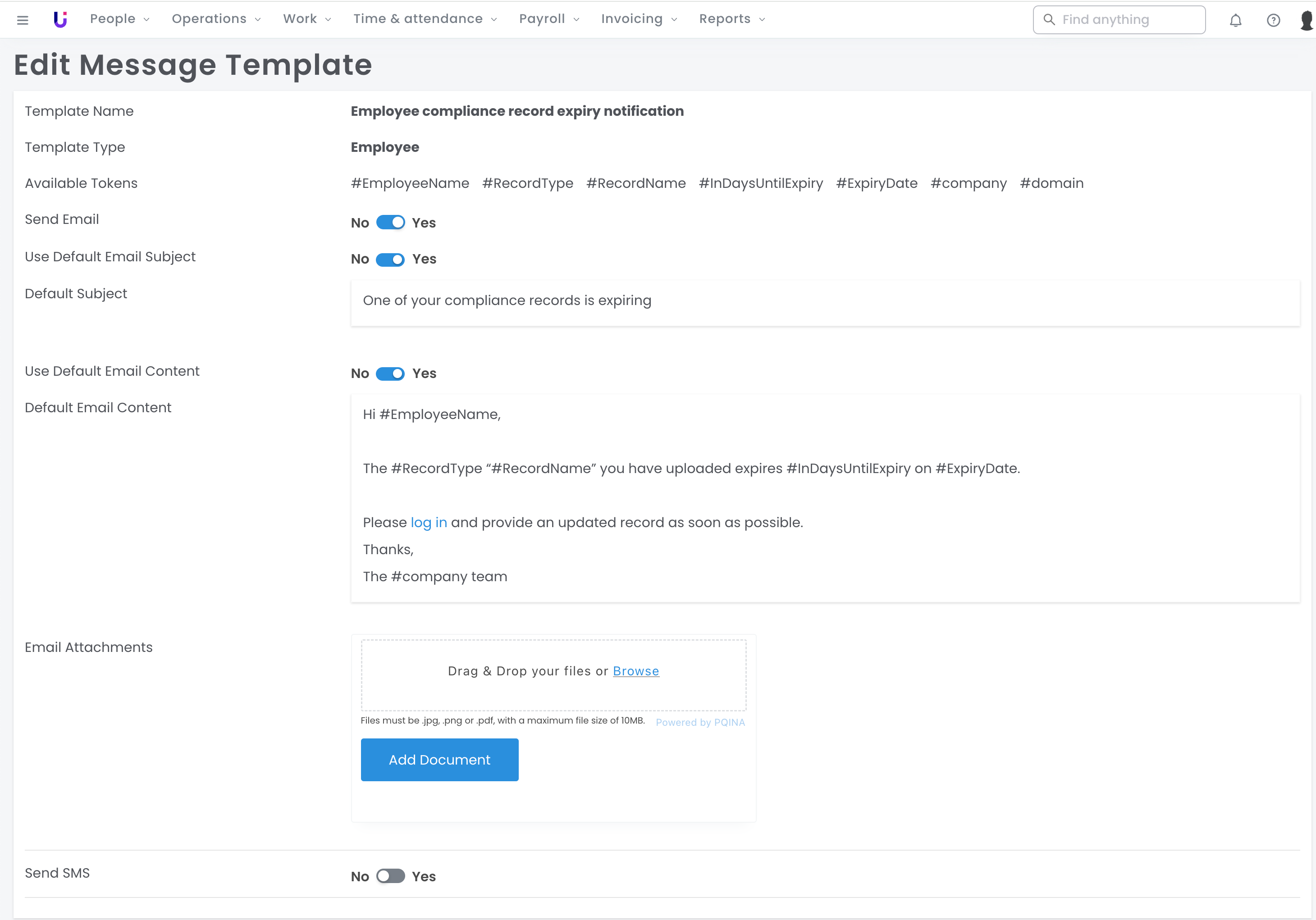Click the help question mark icon
The height and width of the screenshot is (920, 1316).
point(1273,20)
